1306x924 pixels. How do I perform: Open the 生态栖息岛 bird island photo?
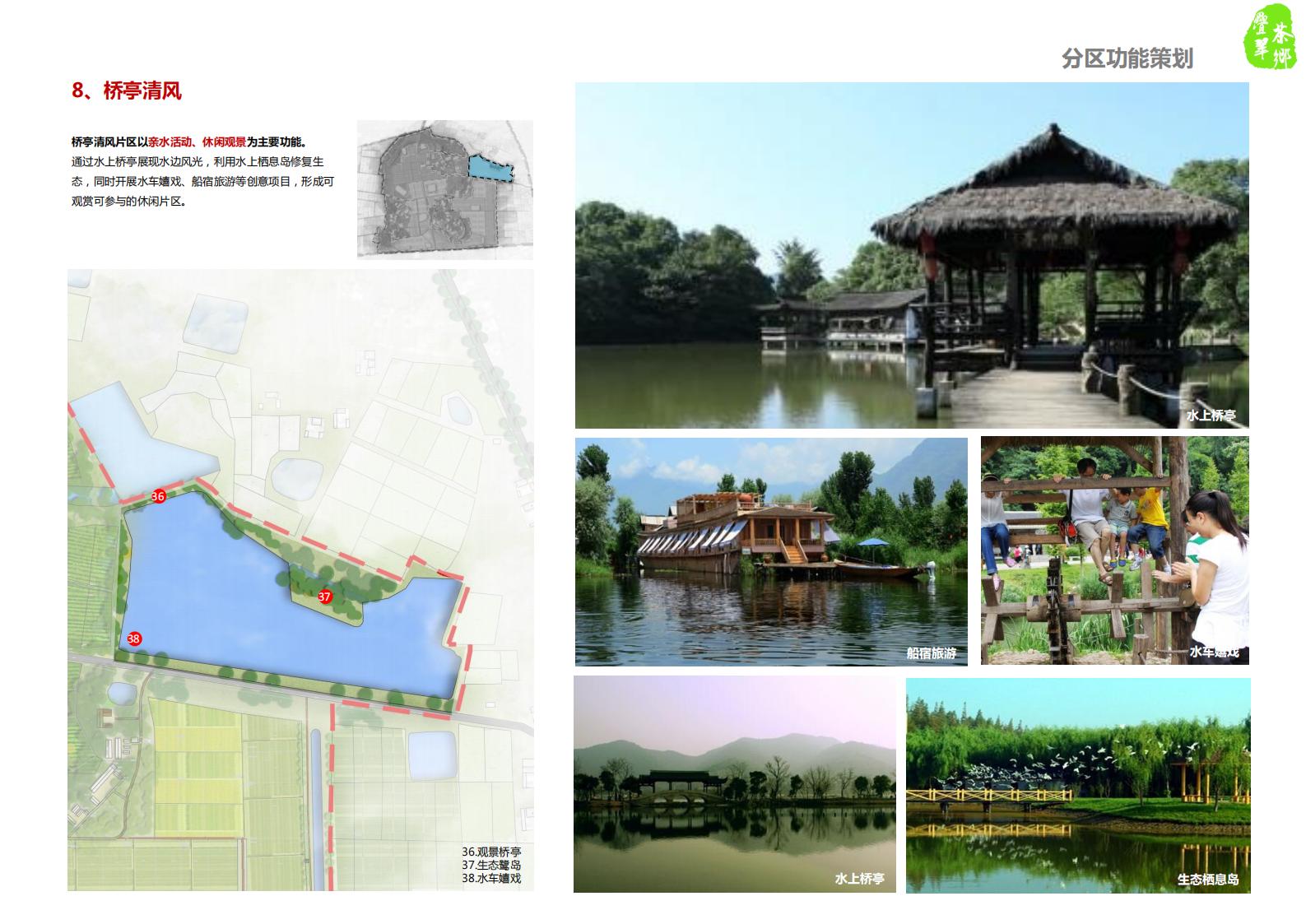tap(1078, 786)
